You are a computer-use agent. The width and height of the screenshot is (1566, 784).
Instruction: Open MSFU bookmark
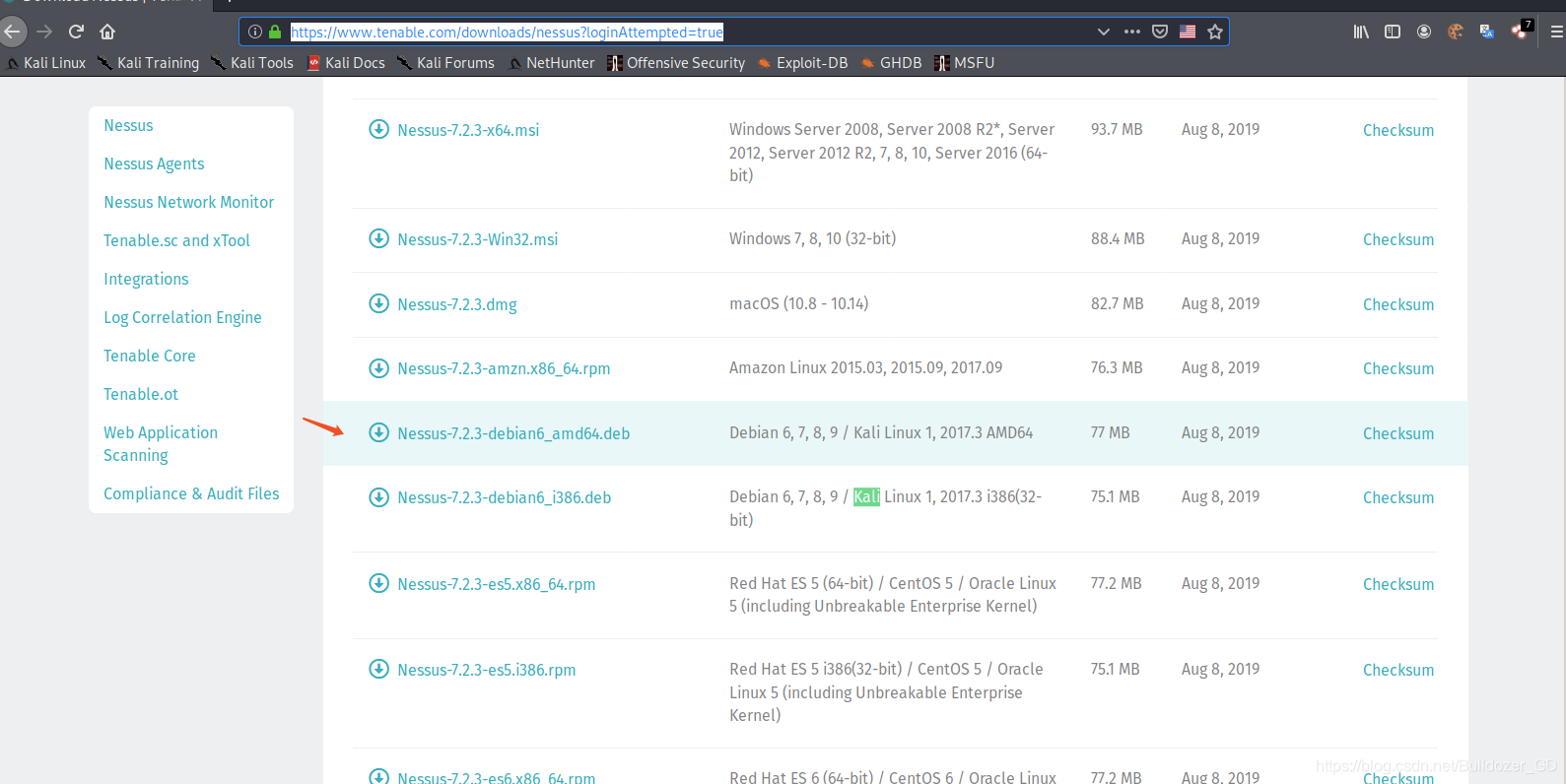tap(964, 63)
